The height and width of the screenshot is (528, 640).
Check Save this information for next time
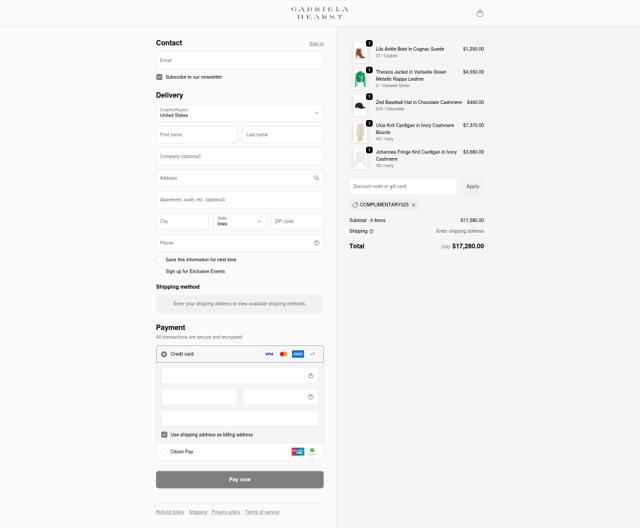click(x=160, y=260)
